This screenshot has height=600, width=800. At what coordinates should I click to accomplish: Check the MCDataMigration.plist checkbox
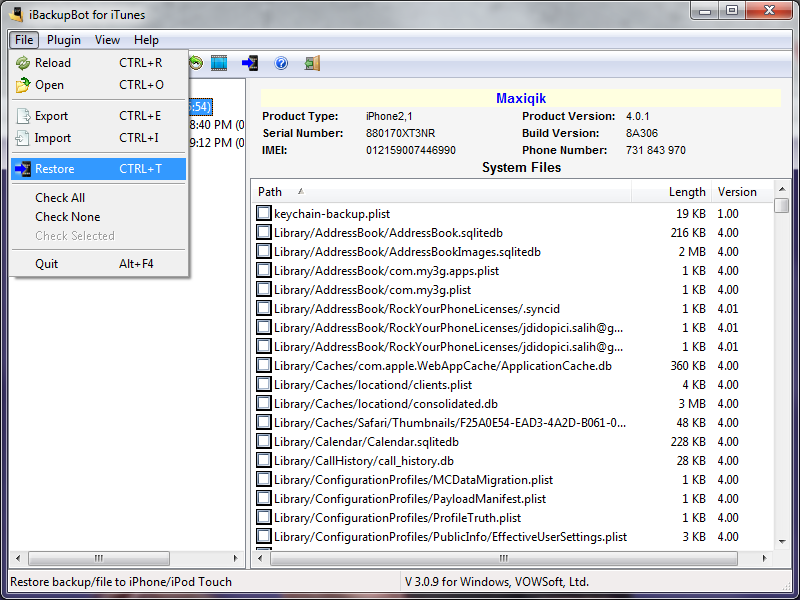[264, 479]
